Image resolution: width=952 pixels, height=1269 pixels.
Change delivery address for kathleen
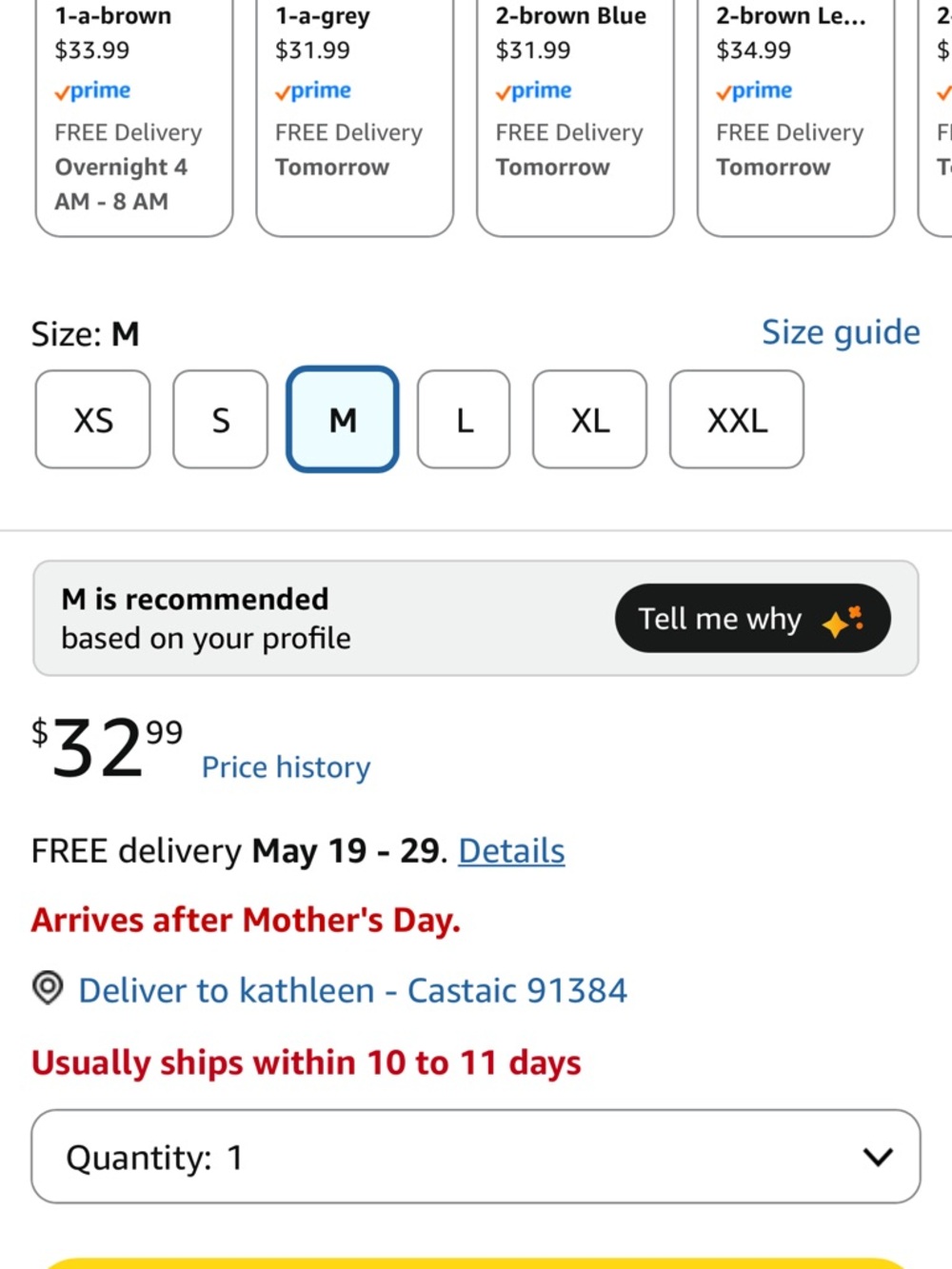(352, 990)
